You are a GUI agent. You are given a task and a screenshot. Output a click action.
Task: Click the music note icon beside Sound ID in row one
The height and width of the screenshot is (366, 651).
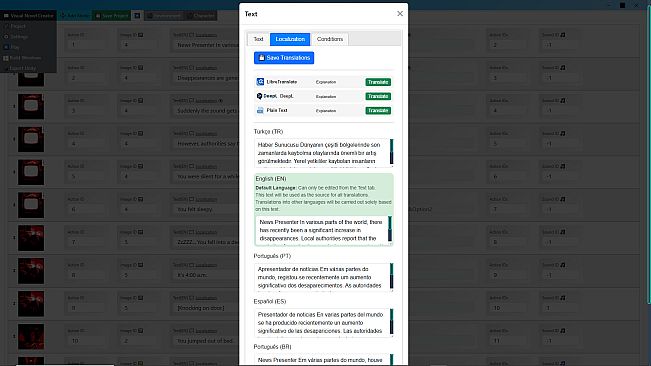coord(563,35)
